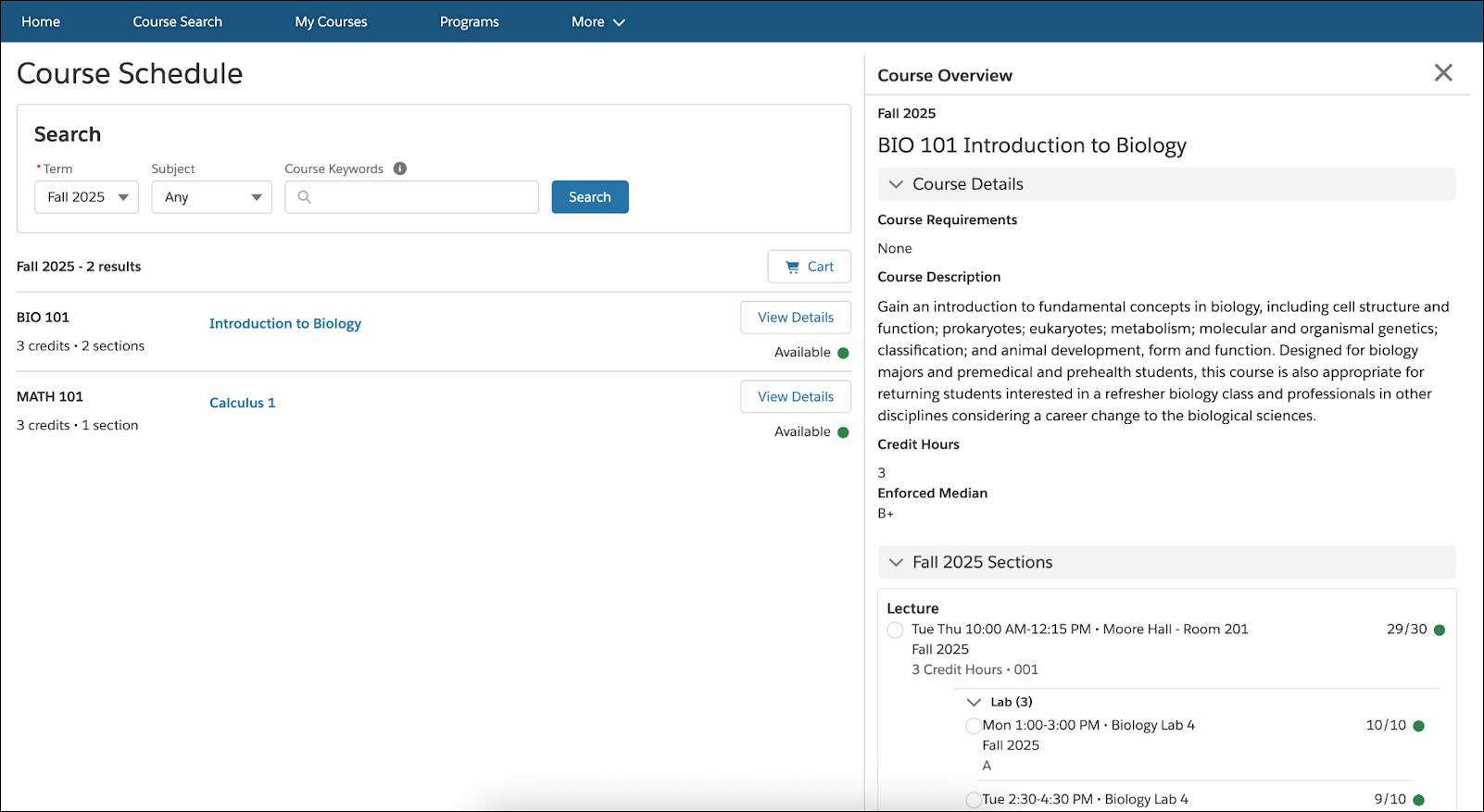Click the green status dot beside 29/30
Screen dimensions: 1484x812
[1440, 631]
